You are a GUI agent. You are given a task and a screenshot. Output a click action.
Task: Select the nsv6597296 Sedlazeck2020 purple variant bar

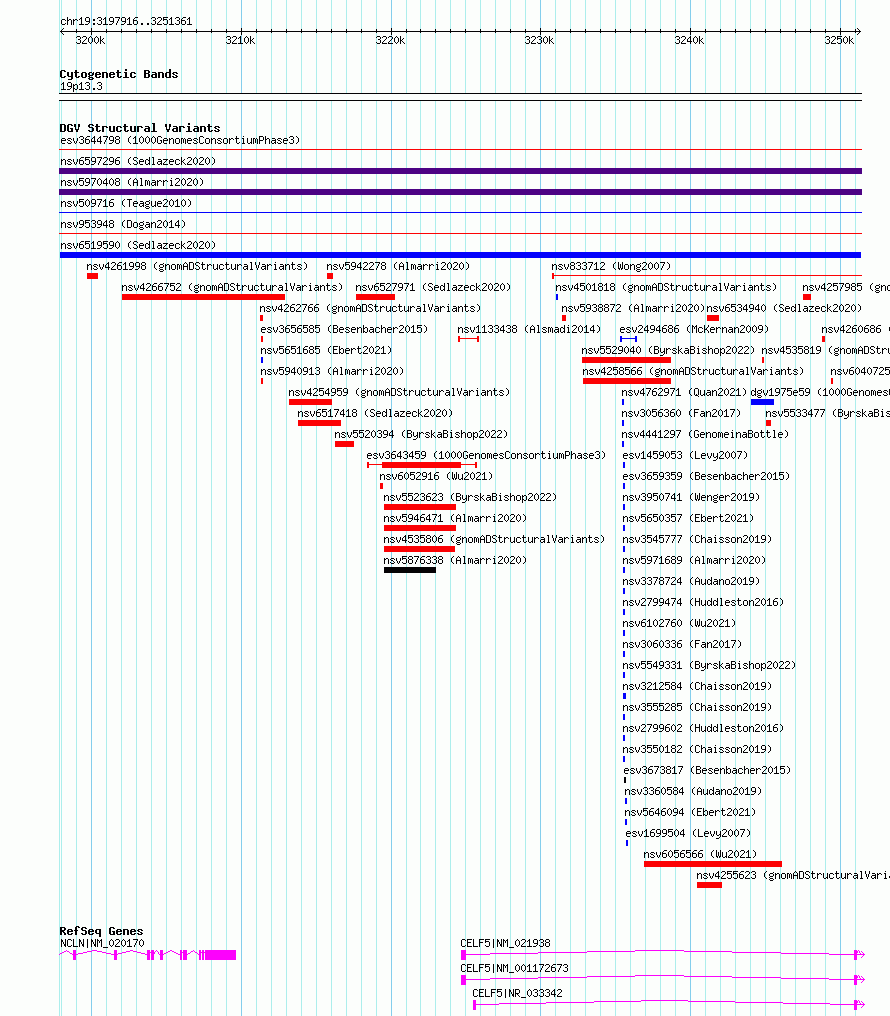point(461,171)
